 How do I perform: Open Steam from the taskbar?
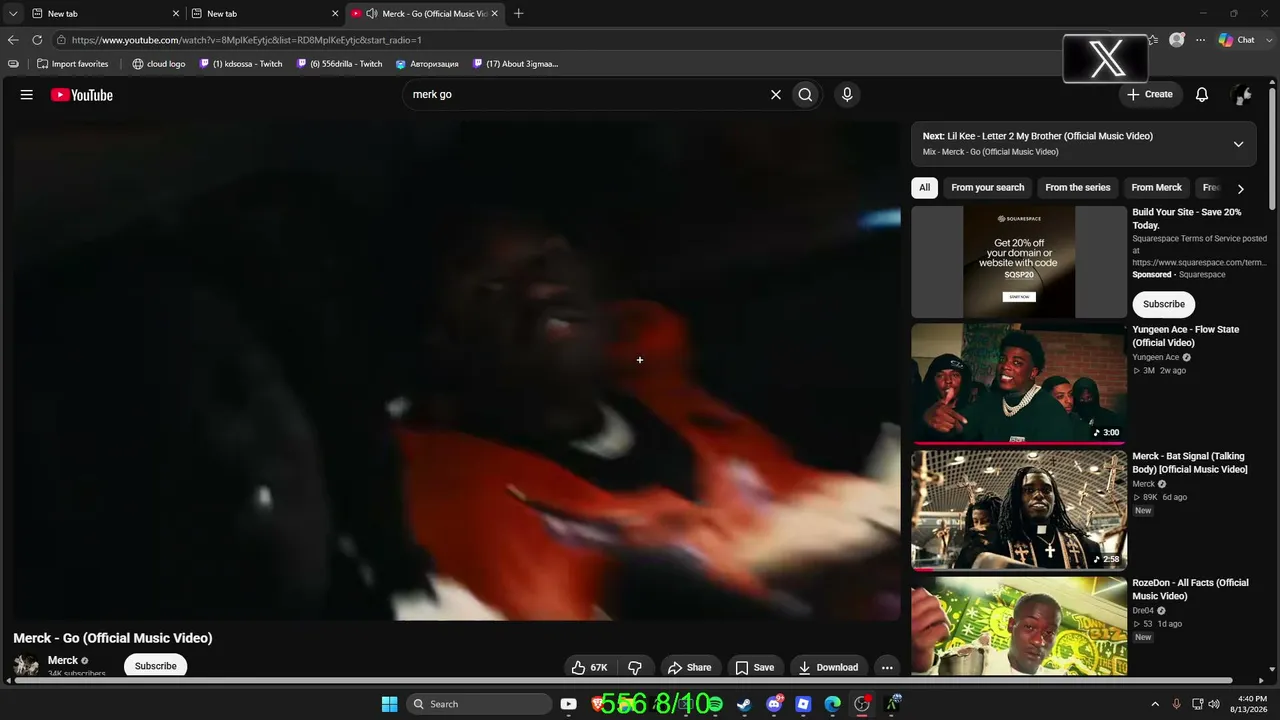click(744, 704)
